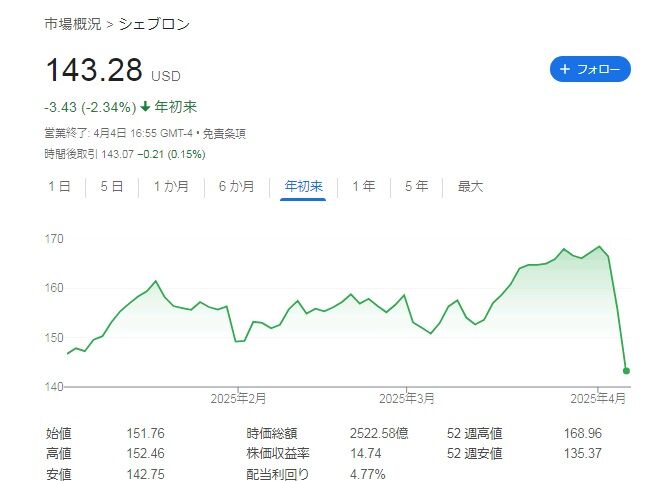
Task: Click the 時価総額 label
Action: click(x=272, y=433)
